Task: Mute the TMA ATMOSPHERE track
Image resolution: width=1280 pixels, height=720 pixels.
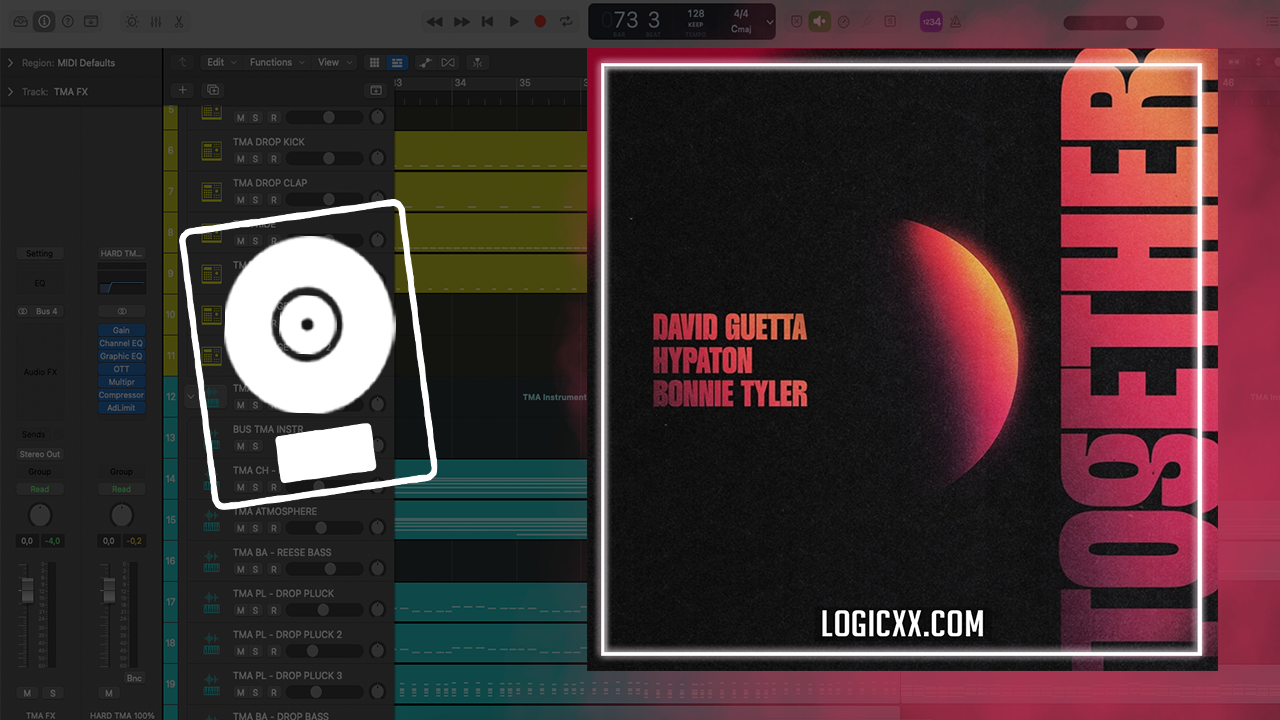Action: (x=240, y=528)
